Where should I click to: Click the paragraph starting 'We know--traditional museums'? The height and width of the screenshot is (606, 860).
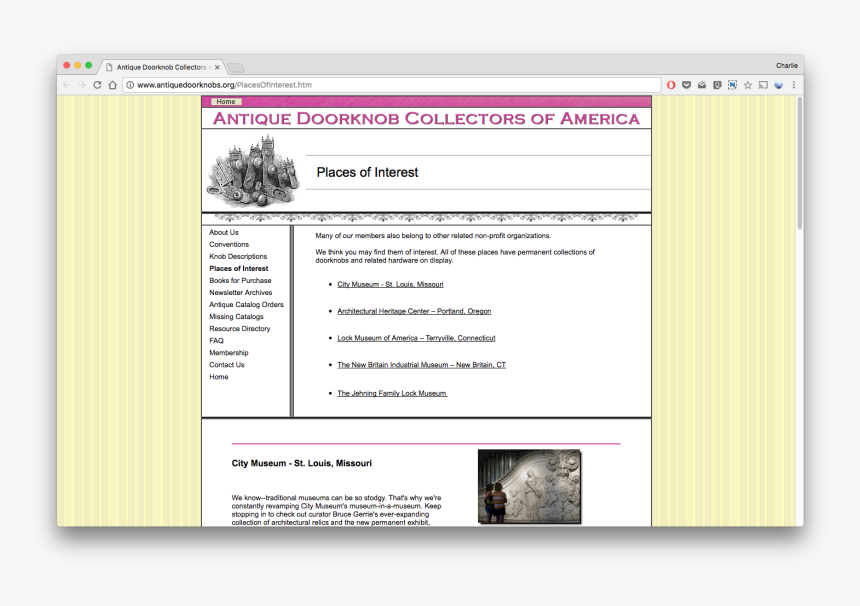(336, 510)
